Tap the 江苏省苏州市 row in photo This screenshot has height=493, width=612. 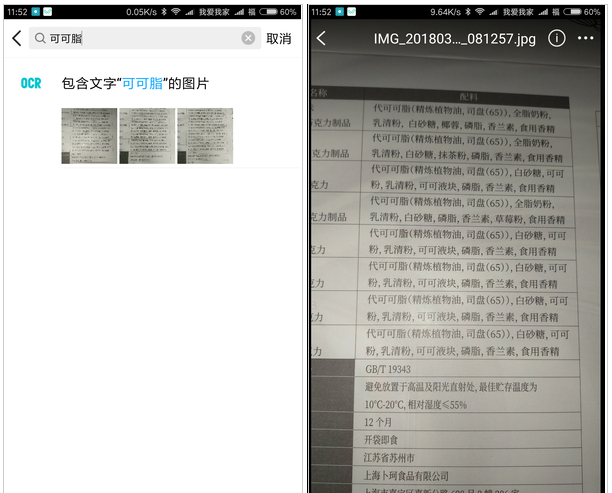point(389,457)
